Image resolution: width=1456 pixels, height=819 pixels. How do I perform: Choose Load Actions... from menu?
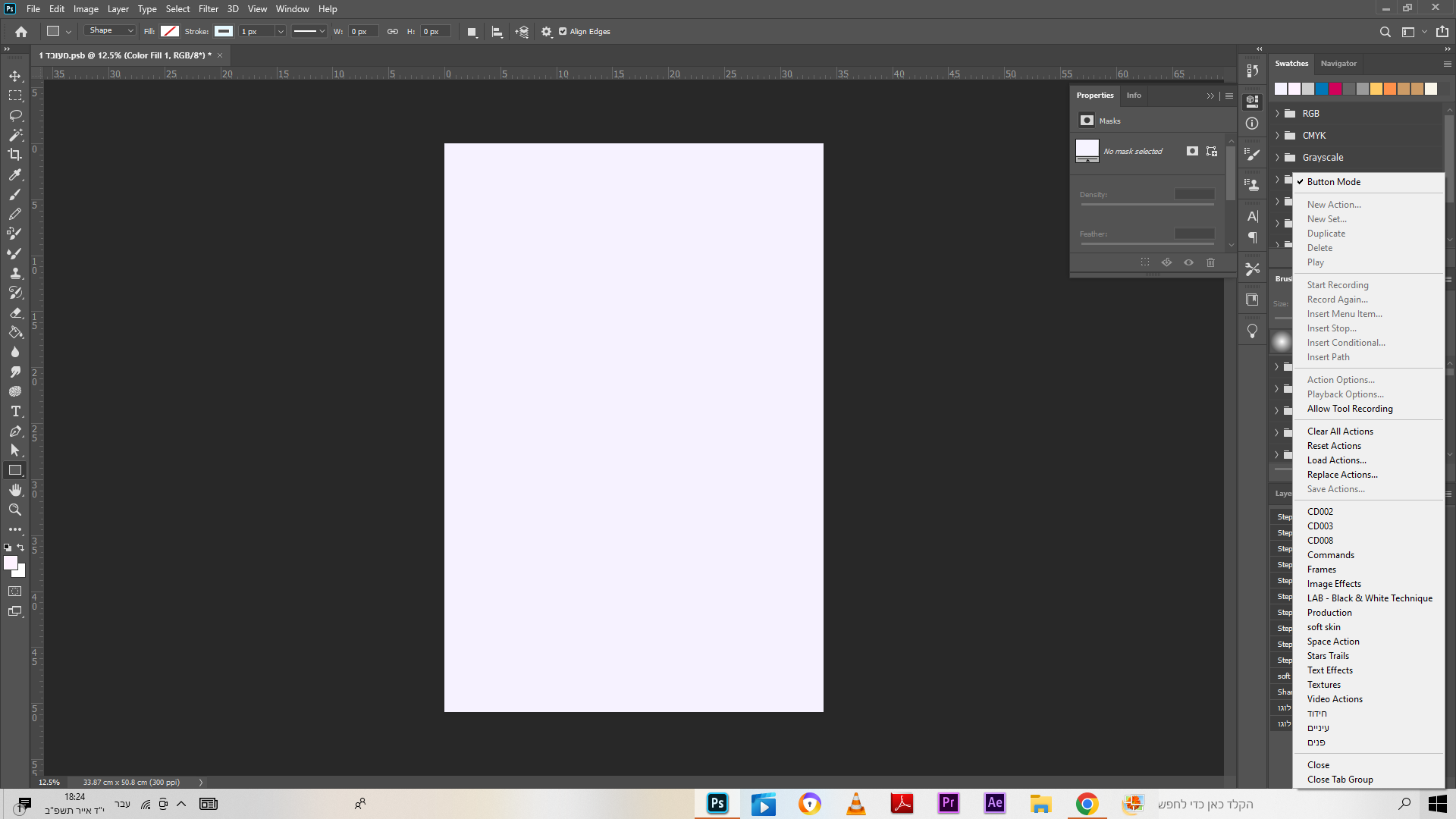click(1336, 460)
